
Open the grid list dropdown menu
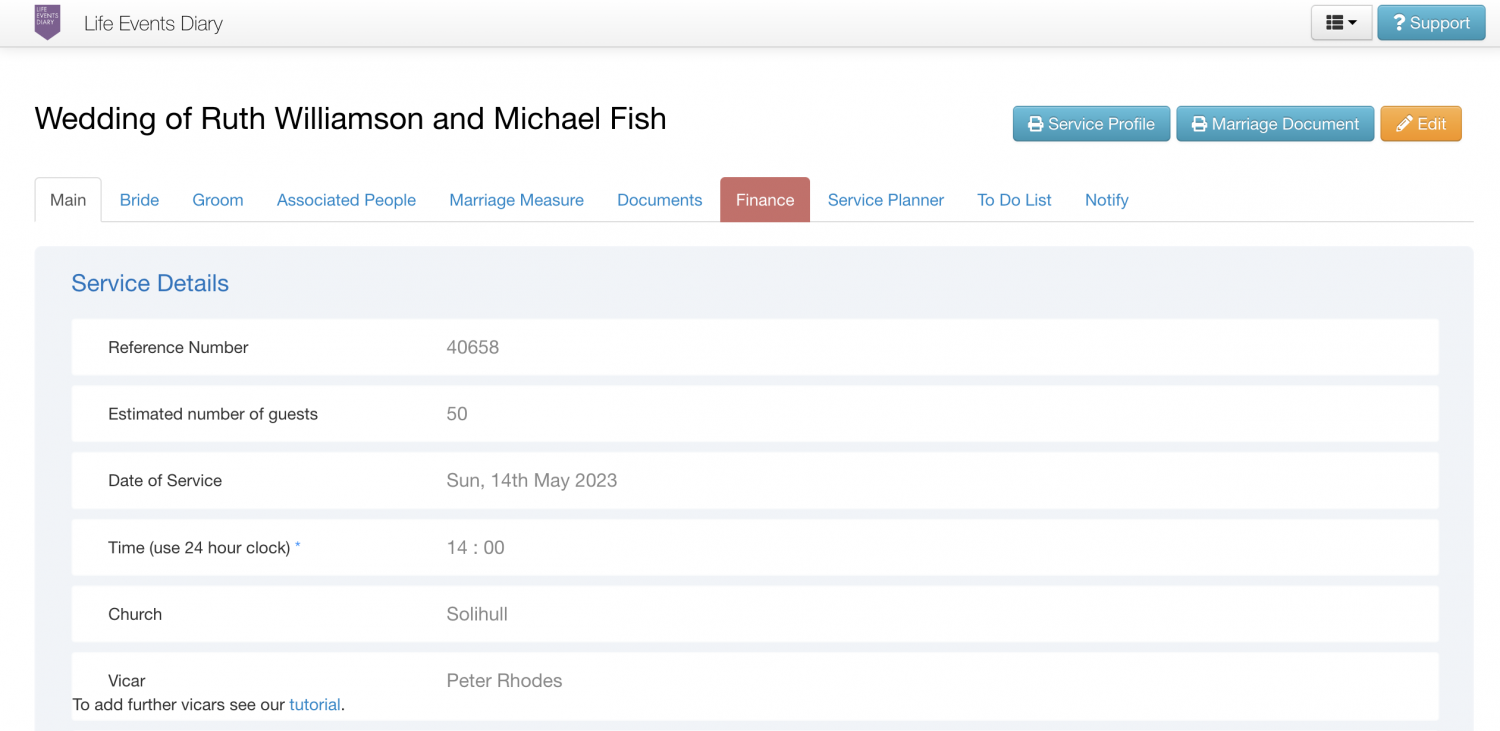(1341, 23)
